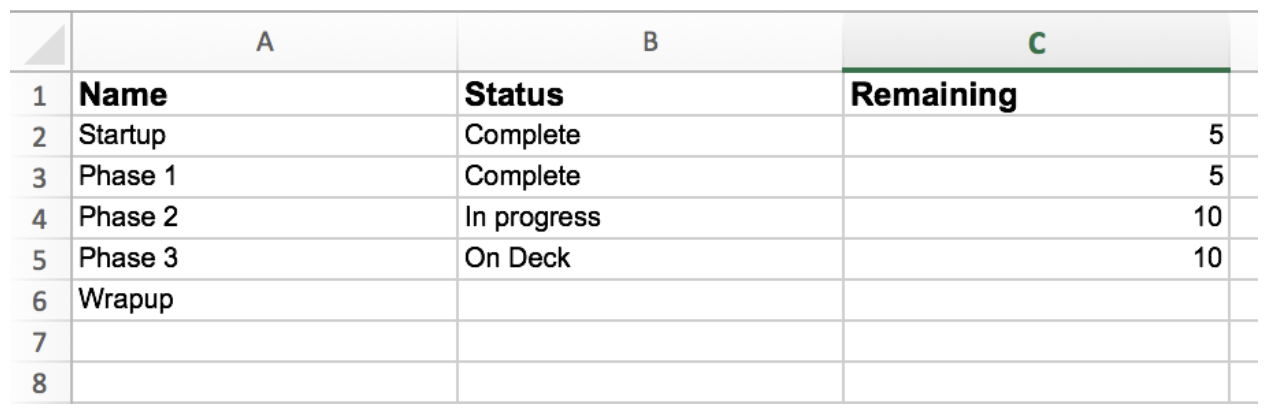Click the empty Status cell beside Wrapup

(650, 299)
